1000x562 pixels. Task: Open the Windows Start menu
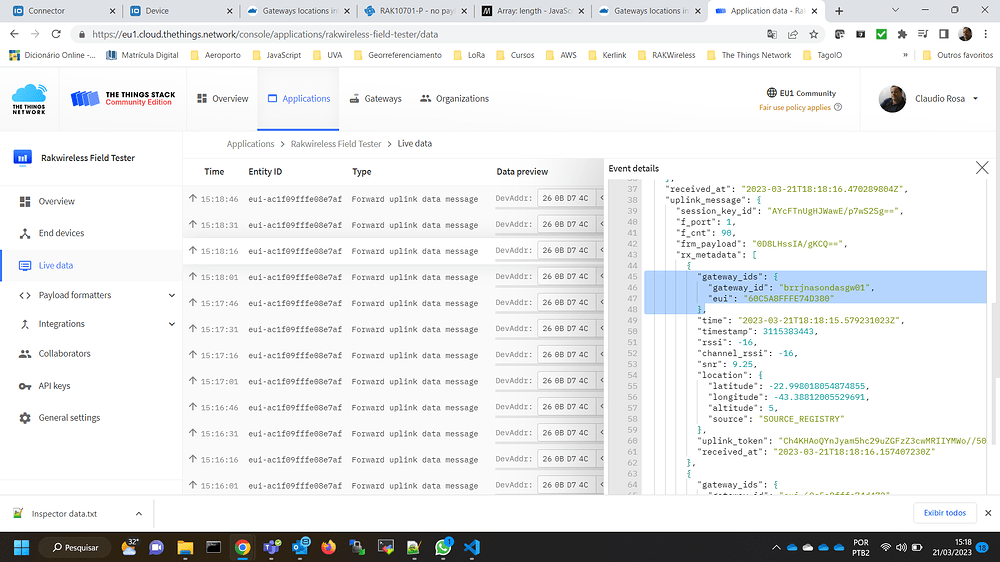[22, 547]
